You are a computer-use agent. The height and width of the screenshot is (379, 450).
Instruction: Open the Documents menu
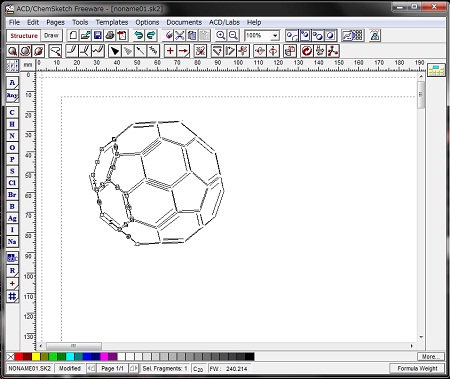184,22
